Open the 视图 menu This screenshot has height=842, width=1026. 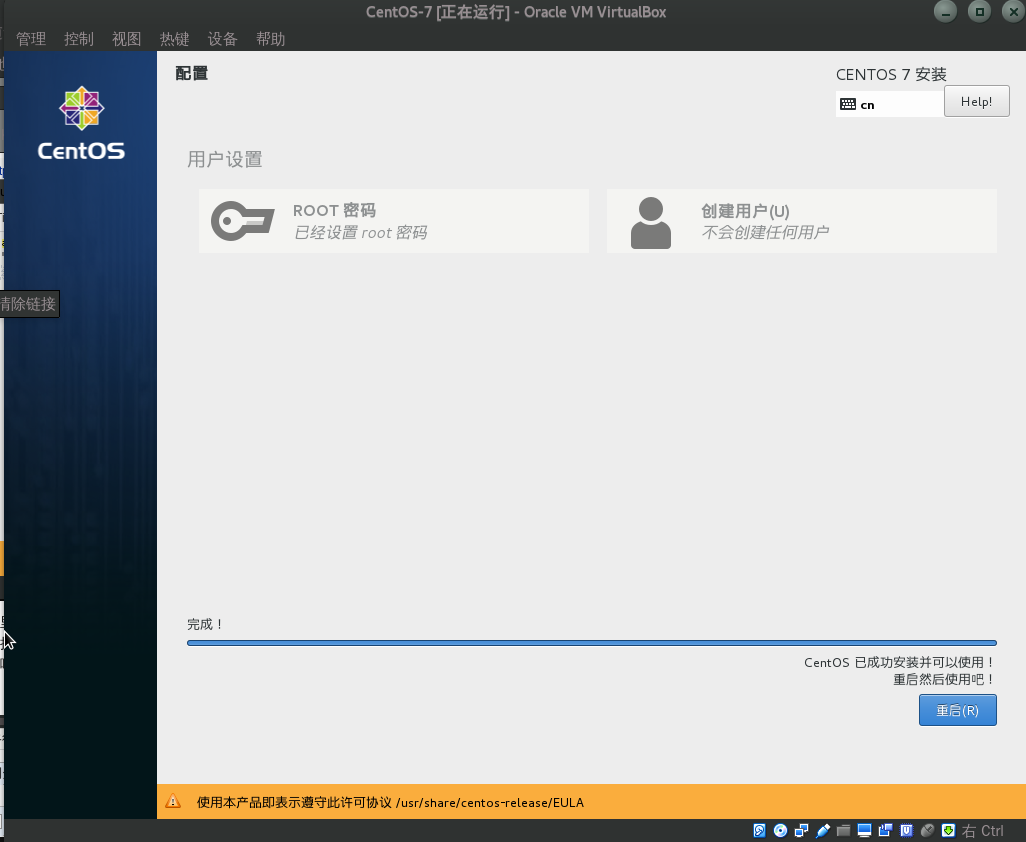[126, 39]
